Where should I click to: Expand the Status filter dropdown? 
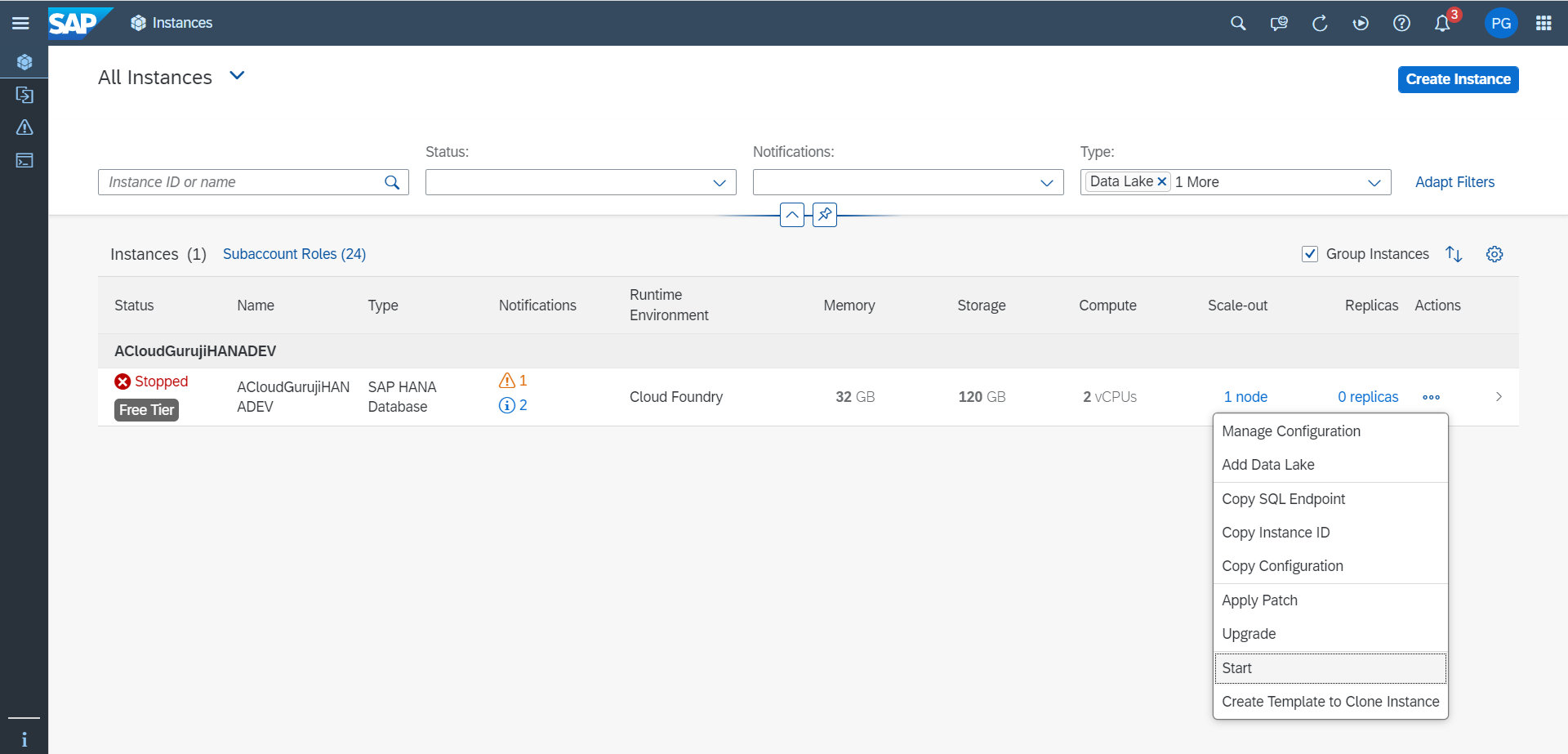(x=719, y=182)
